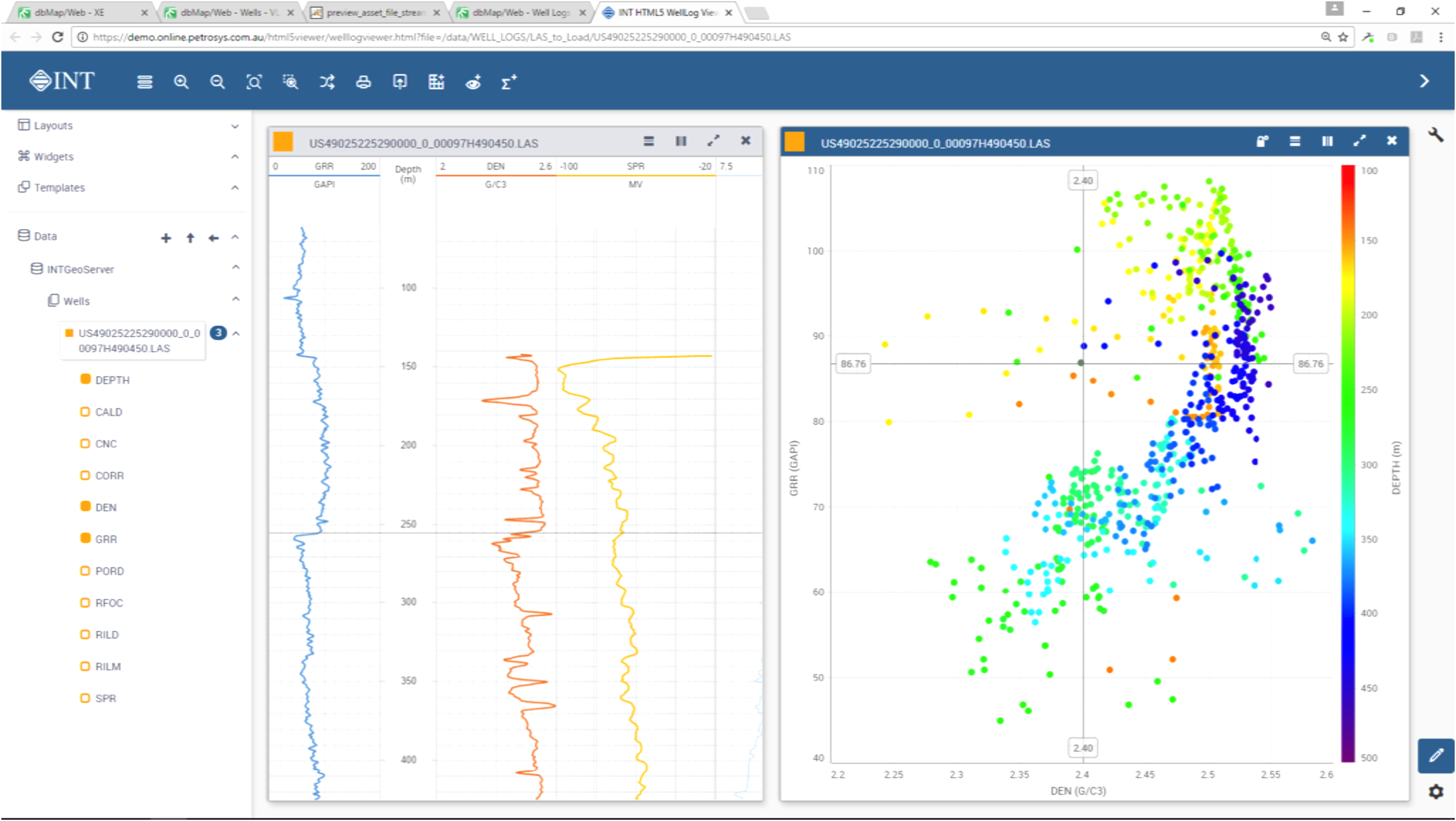Click the INT logo

(62, 81)
